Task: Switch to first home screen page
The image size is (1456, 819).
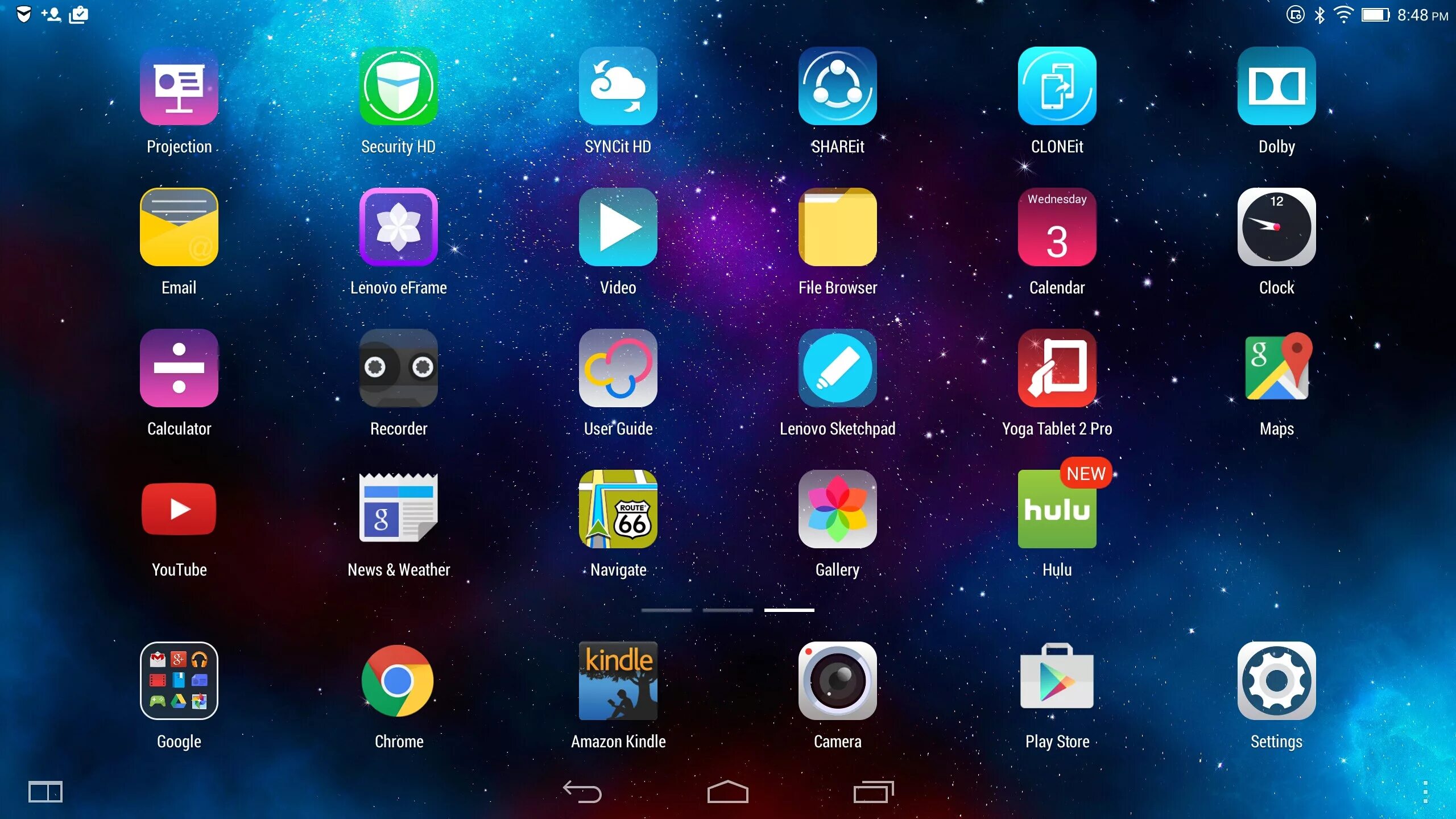Action: (668, 610)
